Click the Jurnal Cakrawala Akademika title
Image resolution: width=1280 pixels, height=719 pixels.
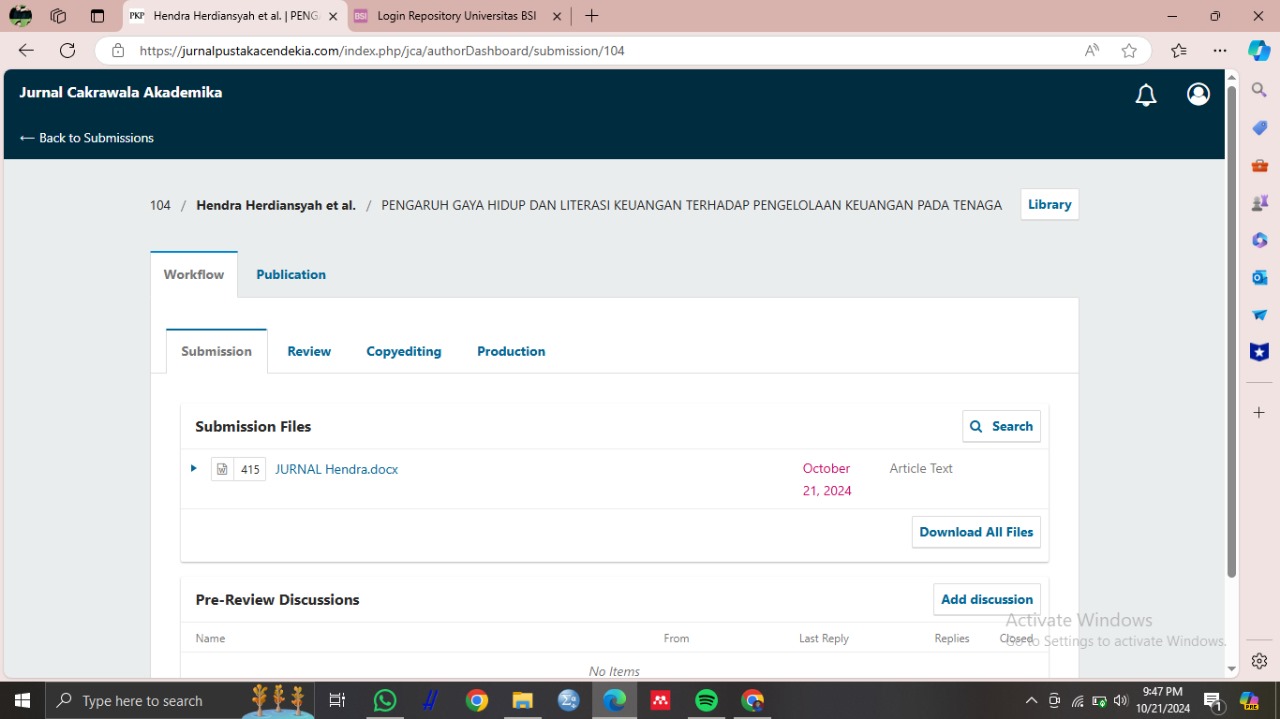[x=120, y=92]
